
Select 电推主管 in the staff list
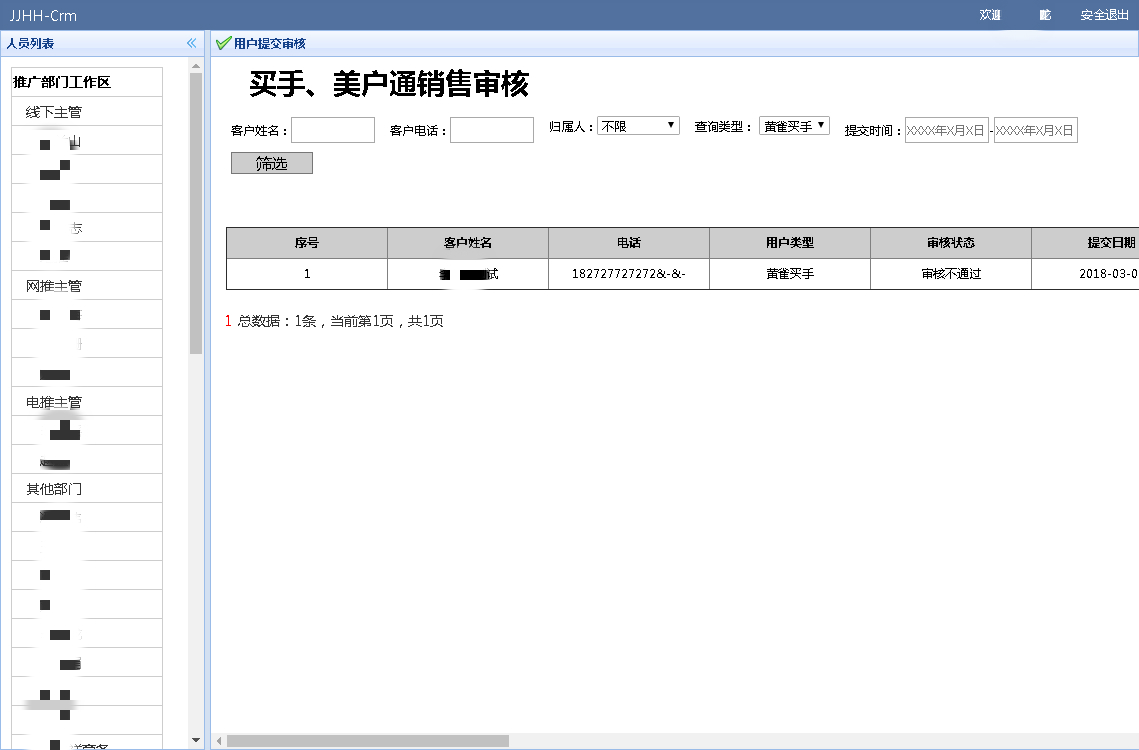click(x=53, y=401)
